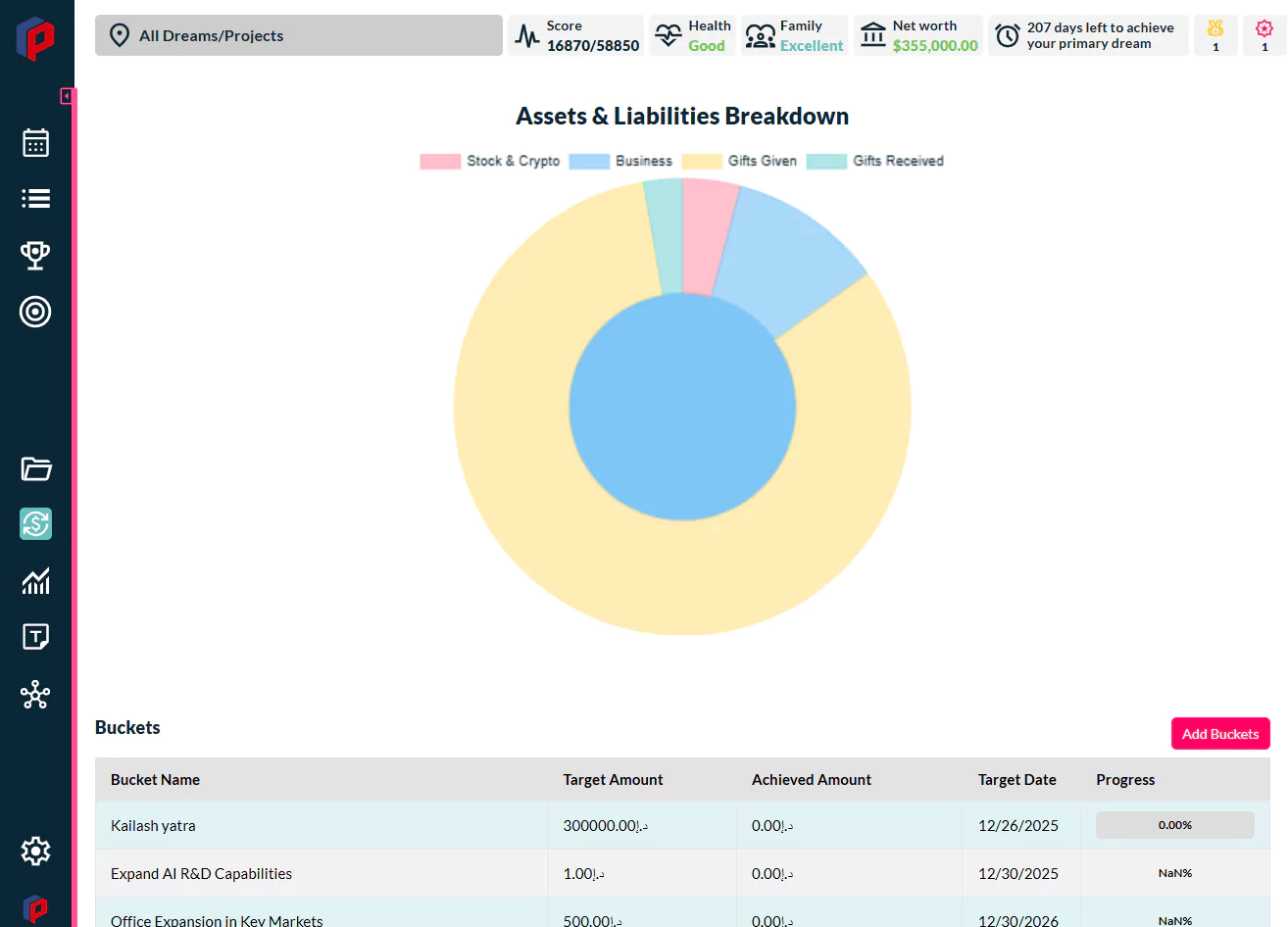Click the Progress column header

click(x=1125, y=780)
